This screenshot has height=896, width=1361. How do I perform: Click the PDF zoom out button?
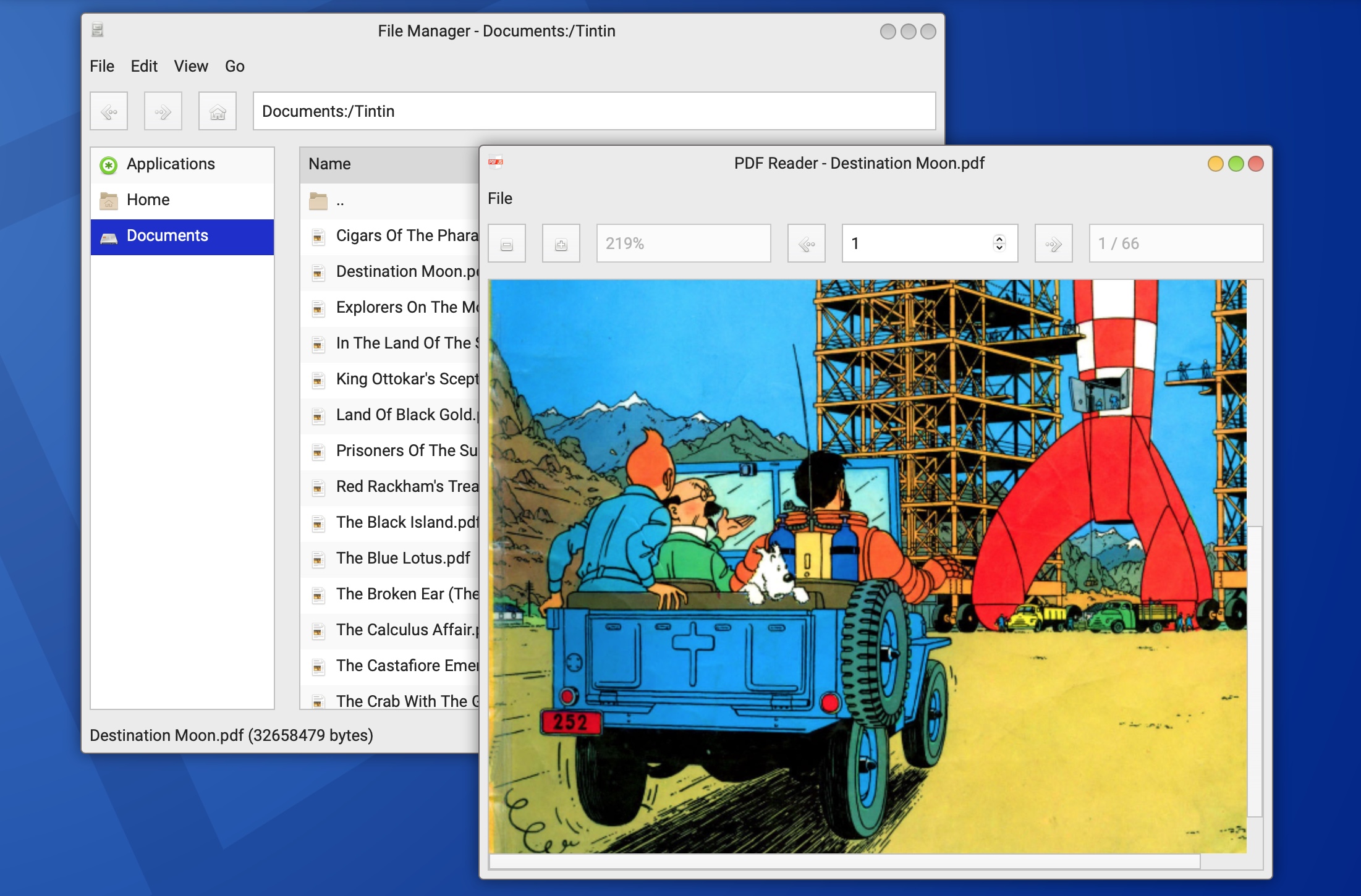click(x=507, y=244)
